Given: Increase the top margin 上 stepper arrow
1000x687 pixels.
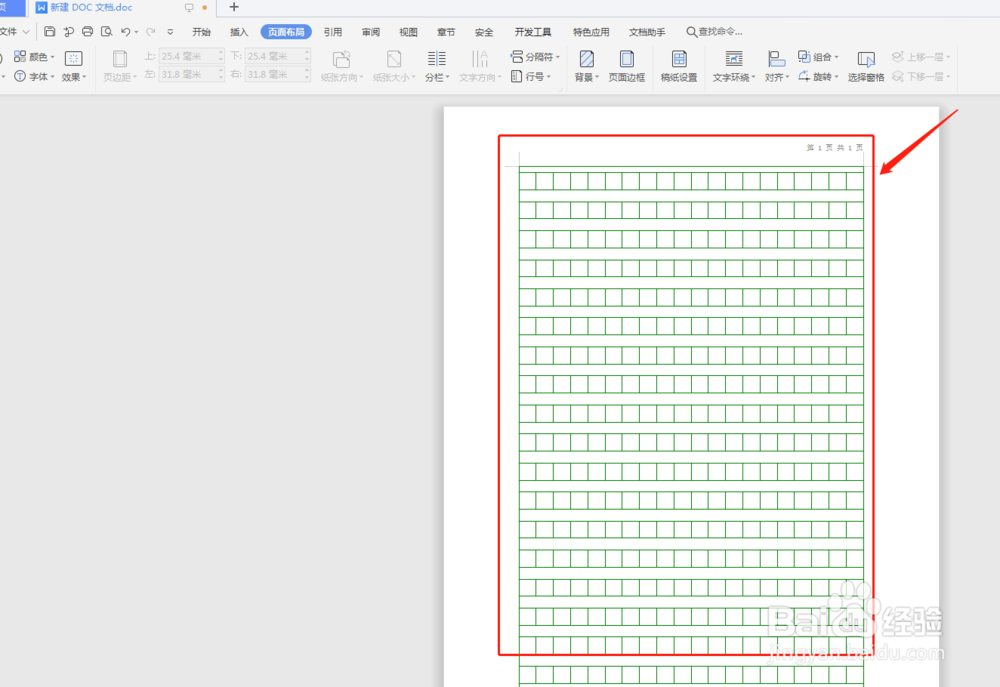Looking at the screenshot, I should [x=221, y=53].
